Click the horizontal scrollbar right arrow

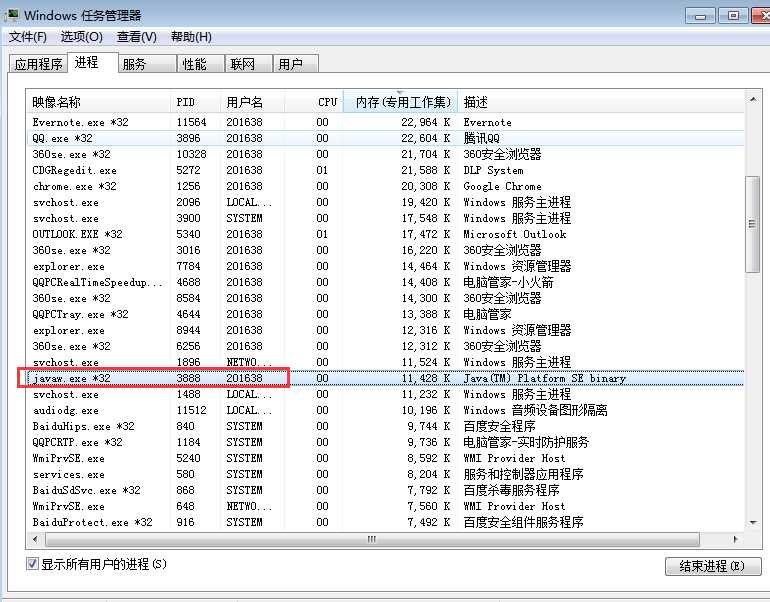coord(735,539)
